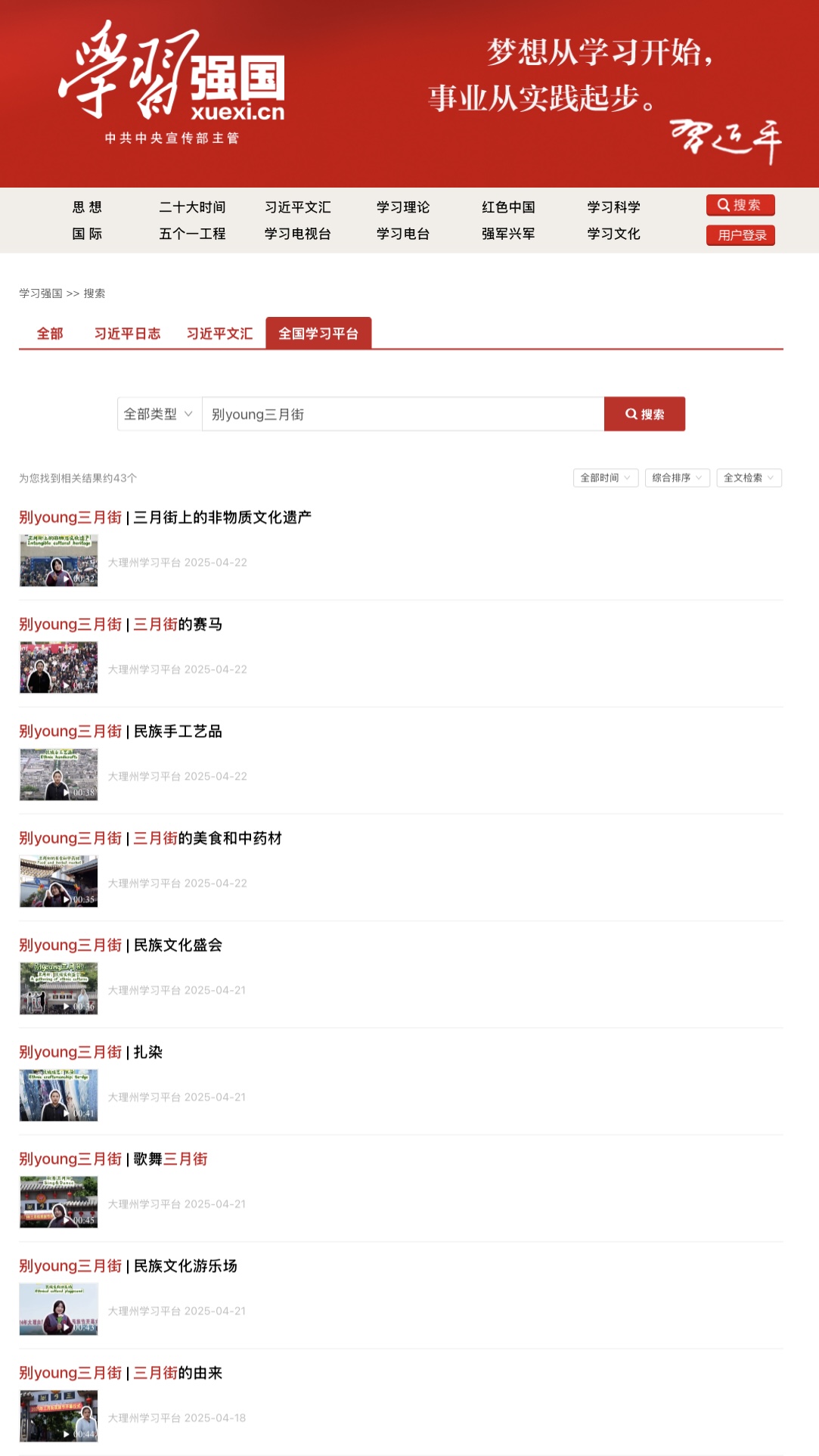Play thumbnail for 三月街上的非物质文化遗产

point(59,560)
